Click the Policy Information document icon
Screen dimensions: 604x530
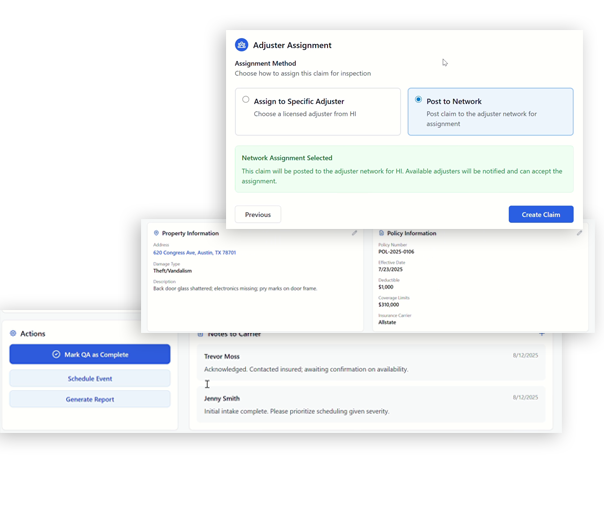point(380,233)
